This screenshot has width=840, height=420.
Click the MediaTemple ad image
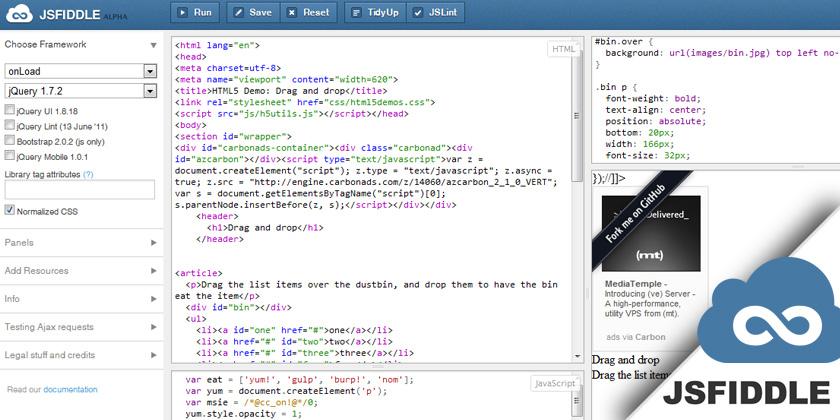coord(651,234)
